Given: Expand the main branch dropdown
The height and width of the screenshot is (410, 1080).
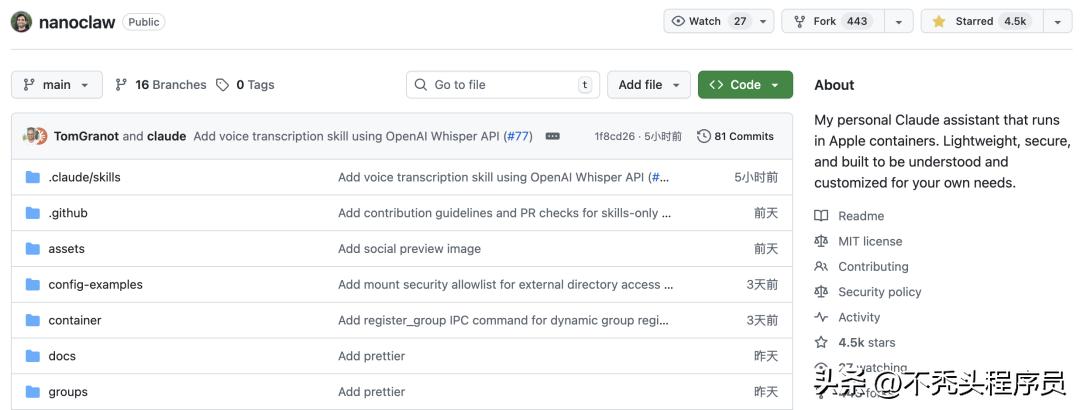Looking at the screenshot, I should click(x=57, y=85).
